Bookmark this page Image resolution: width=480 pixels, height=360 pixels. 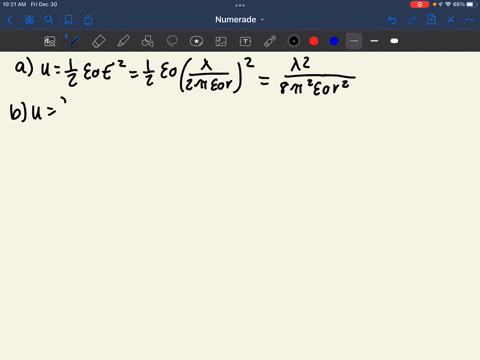[68, 20]
